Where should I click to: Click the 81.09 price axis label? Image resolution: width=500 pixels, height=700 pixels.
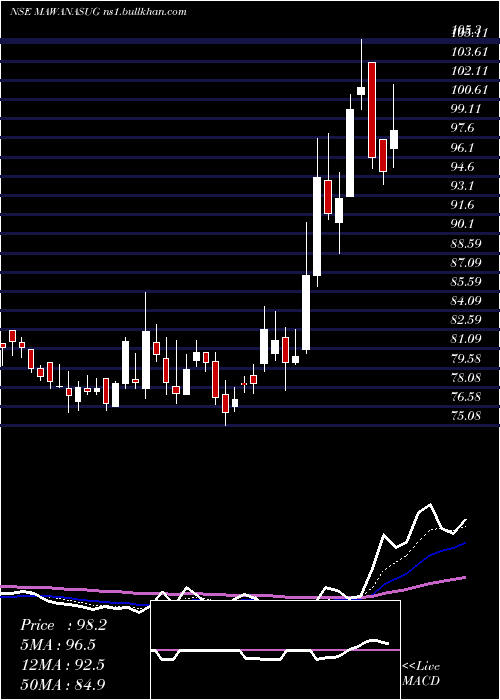tap(466, 339)
